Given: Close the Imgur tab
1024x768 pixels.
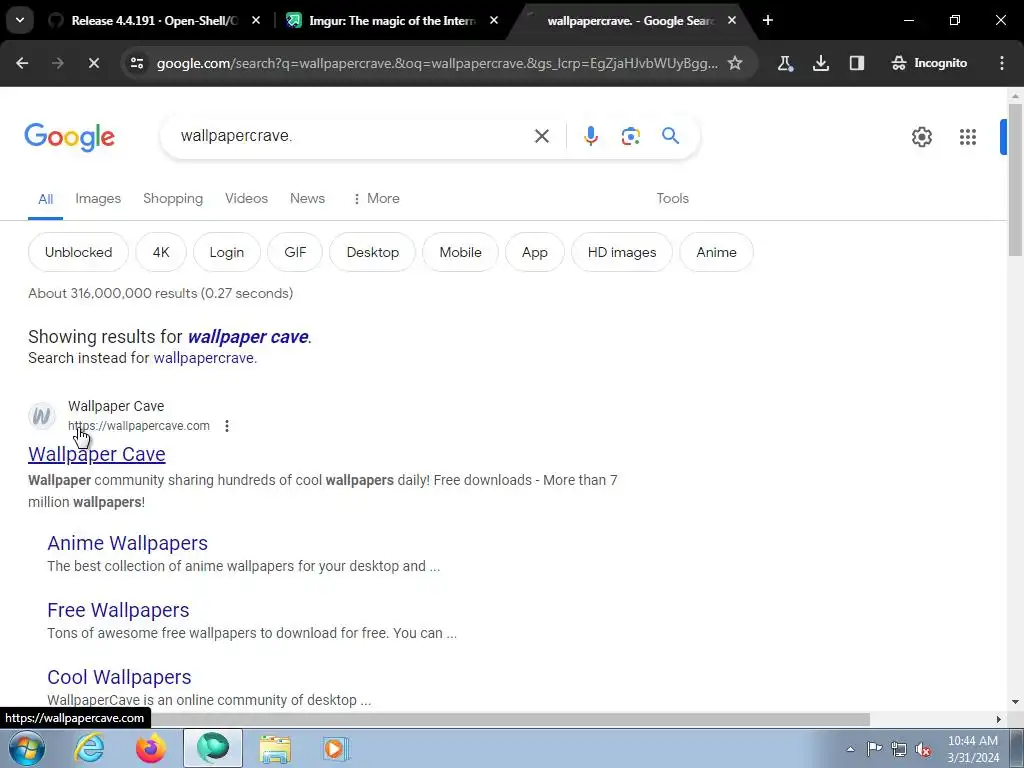Looking at the screenshot, I should coord(494,21).
